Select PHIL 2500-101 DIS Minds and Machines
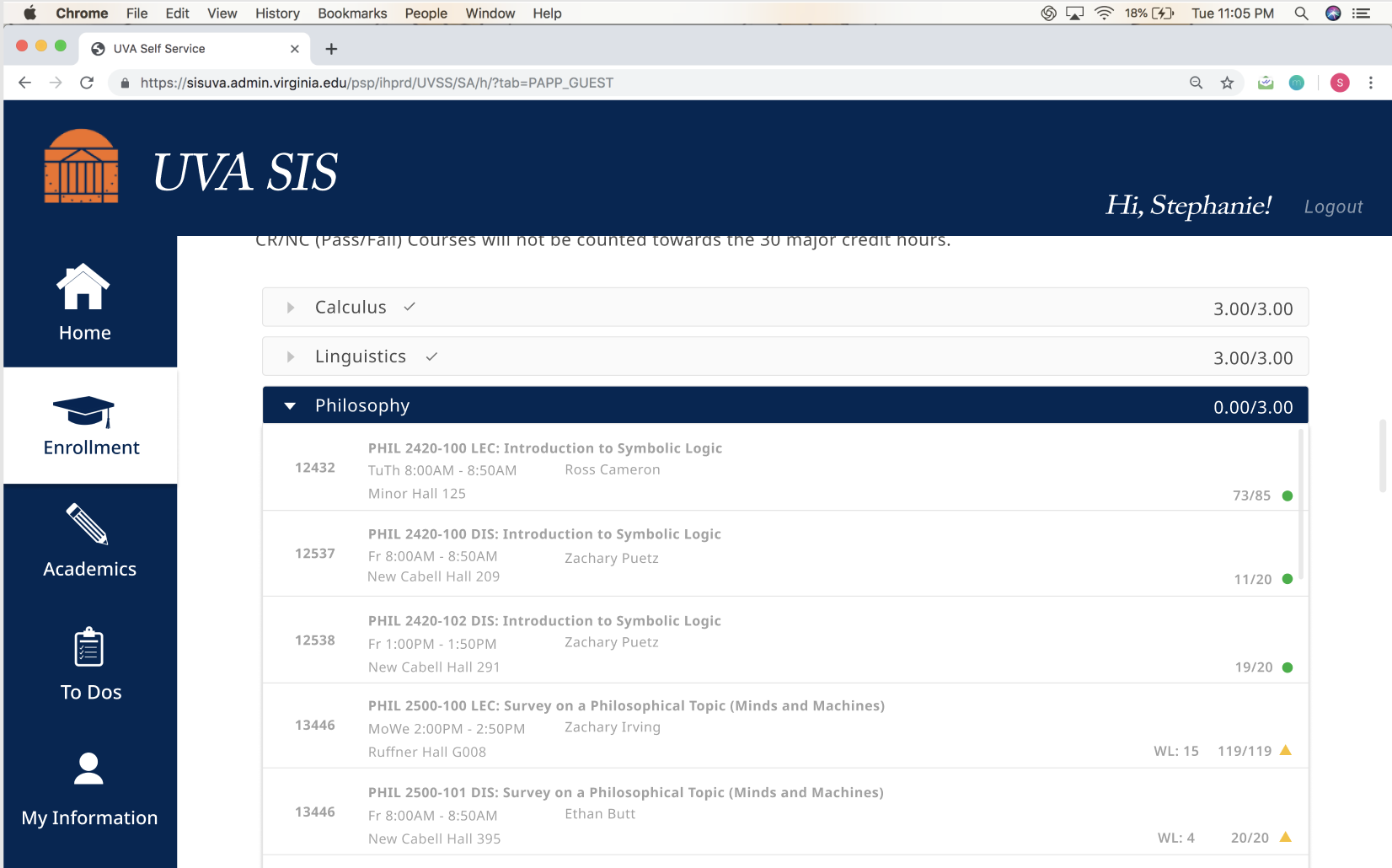The height and width of the screenshot is (868, 1392). [x=626, y=792]
